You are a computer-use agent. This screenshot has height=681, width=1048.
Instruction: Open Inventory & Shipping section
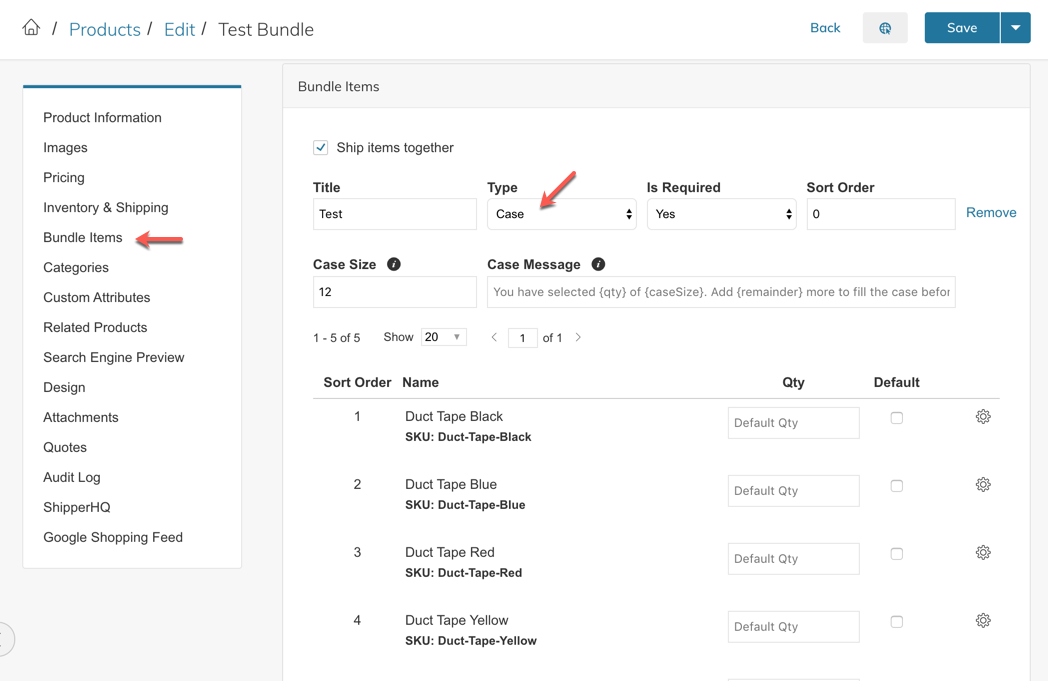(x=106, y=208)
